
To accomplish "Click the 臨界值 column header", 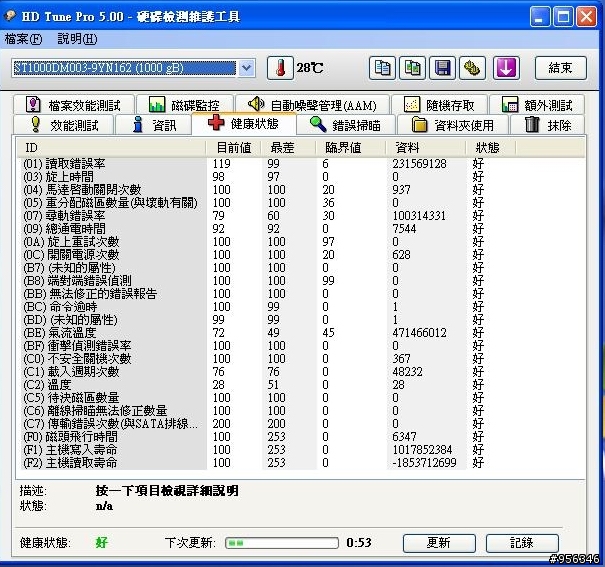I will tap(351, 148).
